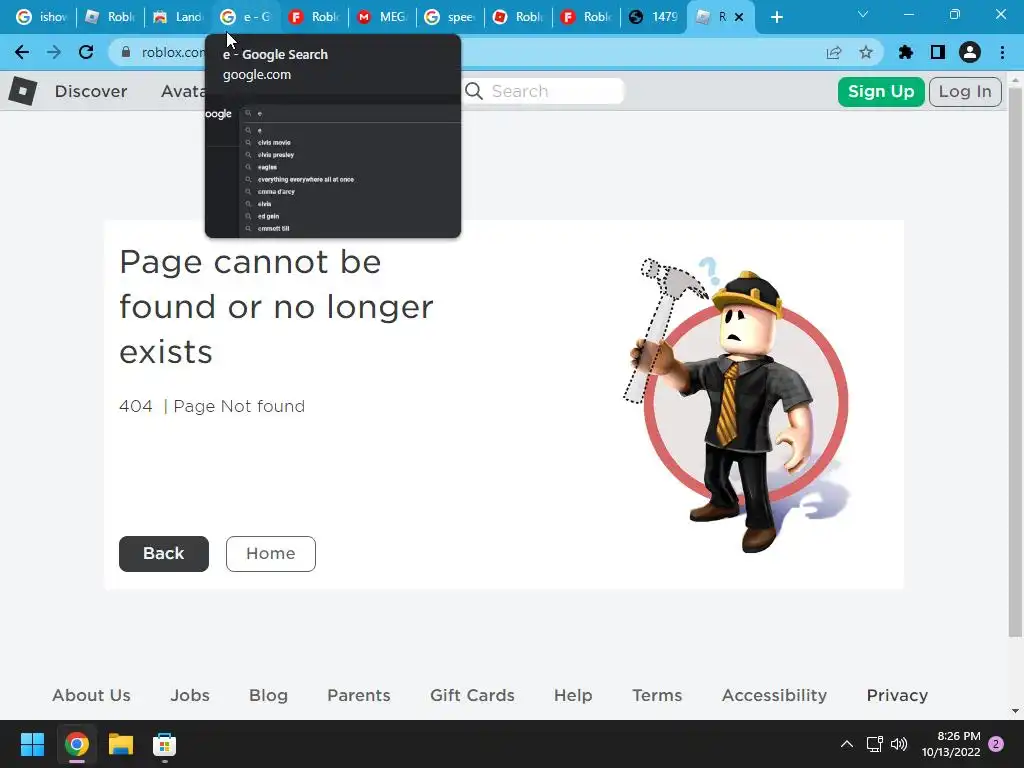Open a new tab with plus button
This screenshot has height=768, width=1024.
(x=776, y=17)
